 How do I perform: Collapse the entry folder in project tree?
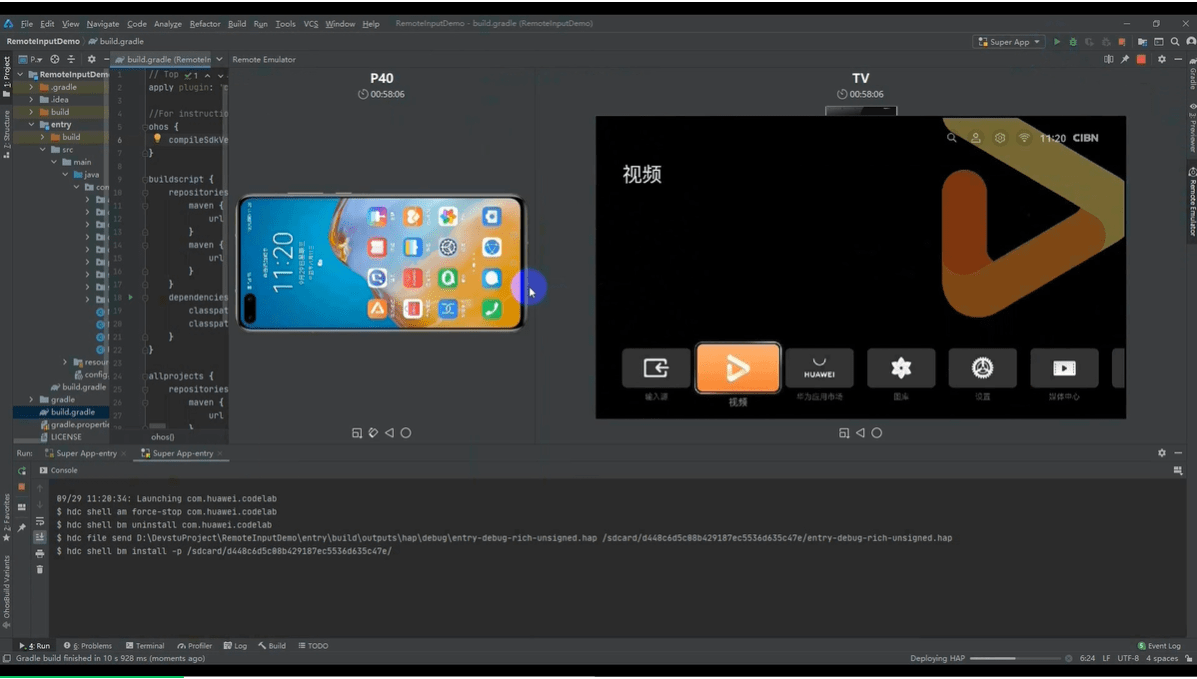(x=32, y=125)
